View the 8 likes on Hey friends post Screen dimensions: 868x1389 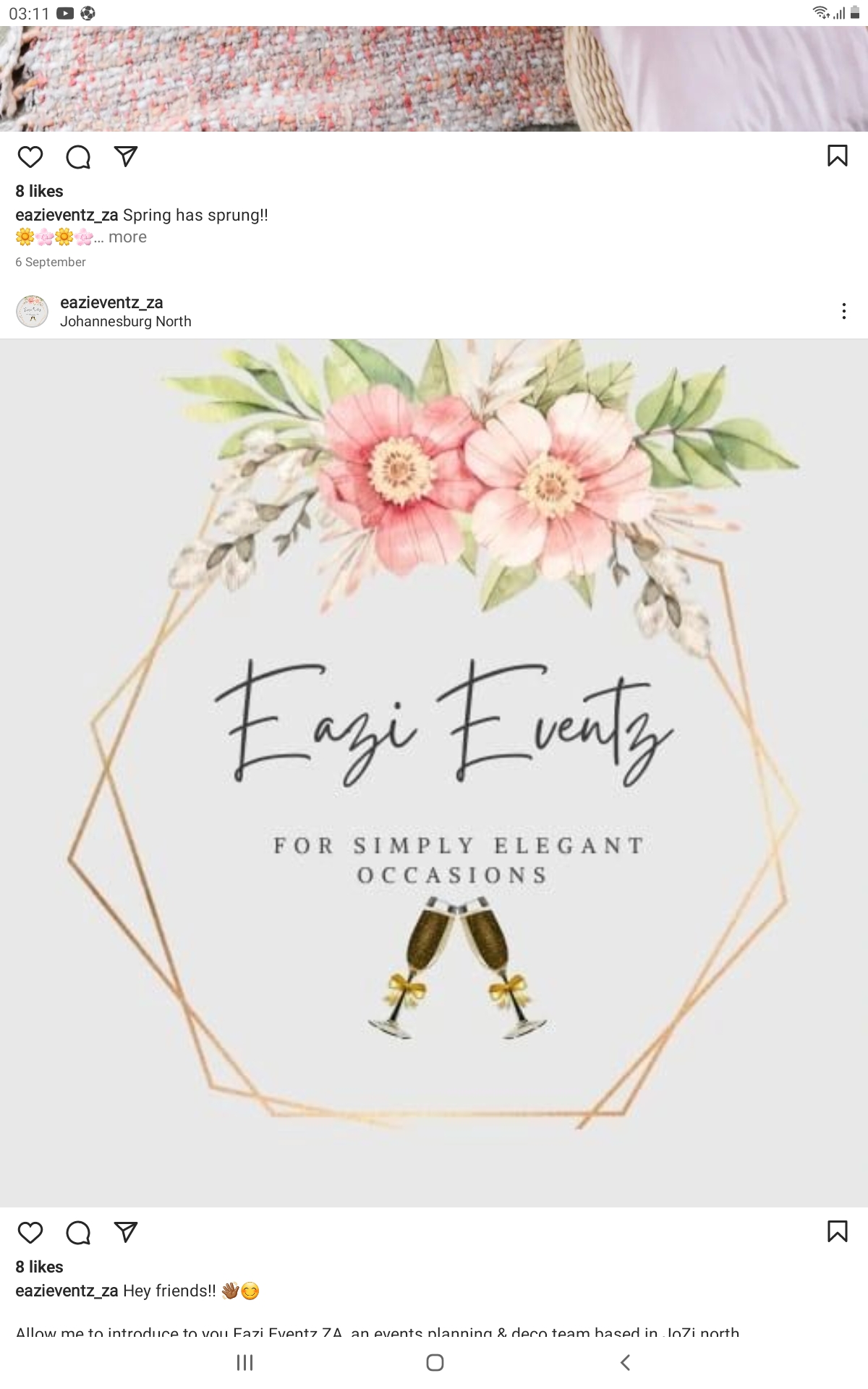click(x=40, y=1267)
